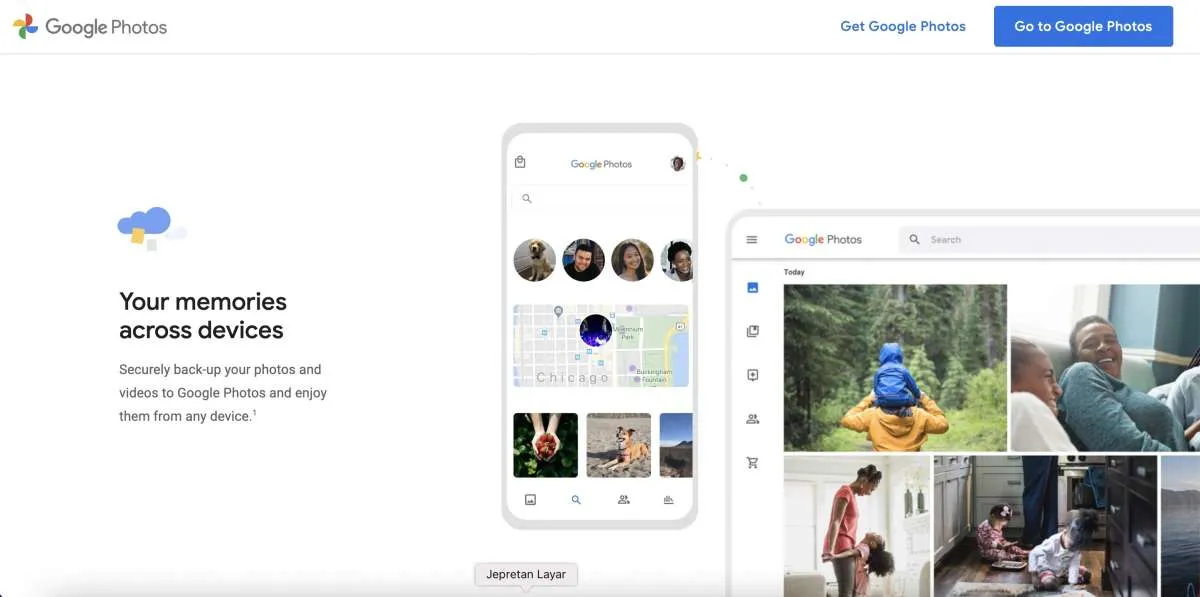This screenshot has height=597, width=1200.
Task: Open the Get Google Photos link
Action: tap(902, 26)
